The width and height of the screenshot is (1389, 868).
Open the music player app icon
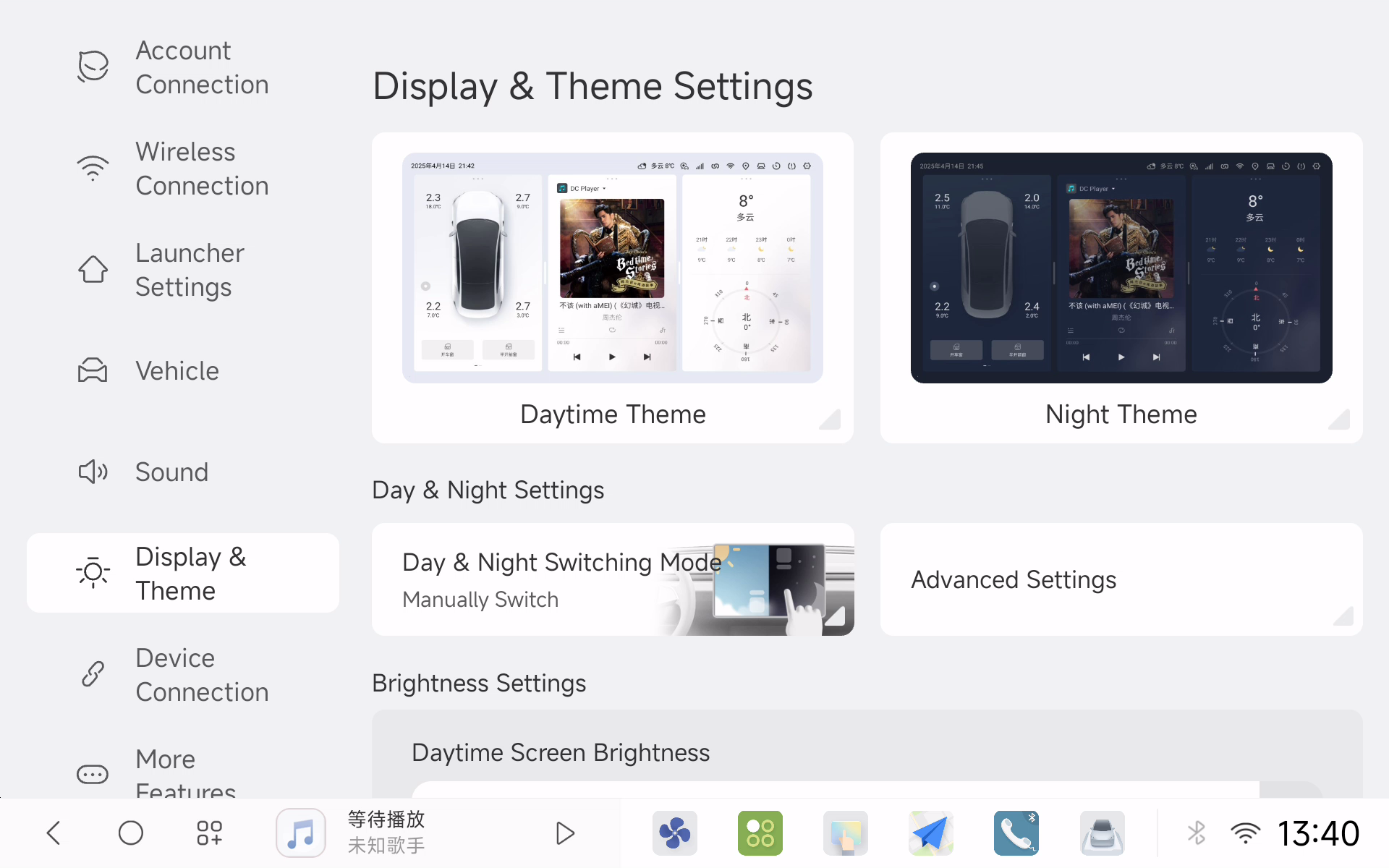pos(301,833)
